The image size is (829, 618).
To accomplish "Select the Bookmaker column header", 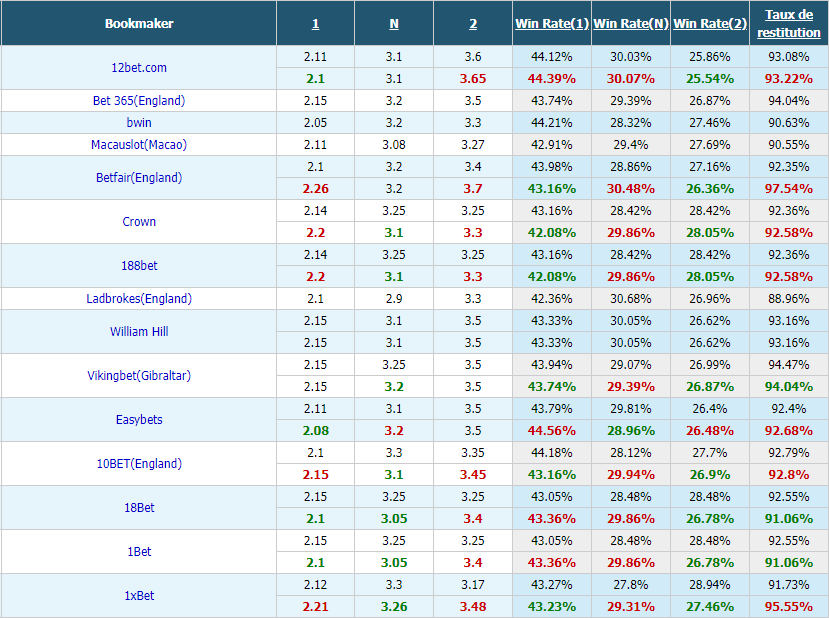I will tap(139, 24).
